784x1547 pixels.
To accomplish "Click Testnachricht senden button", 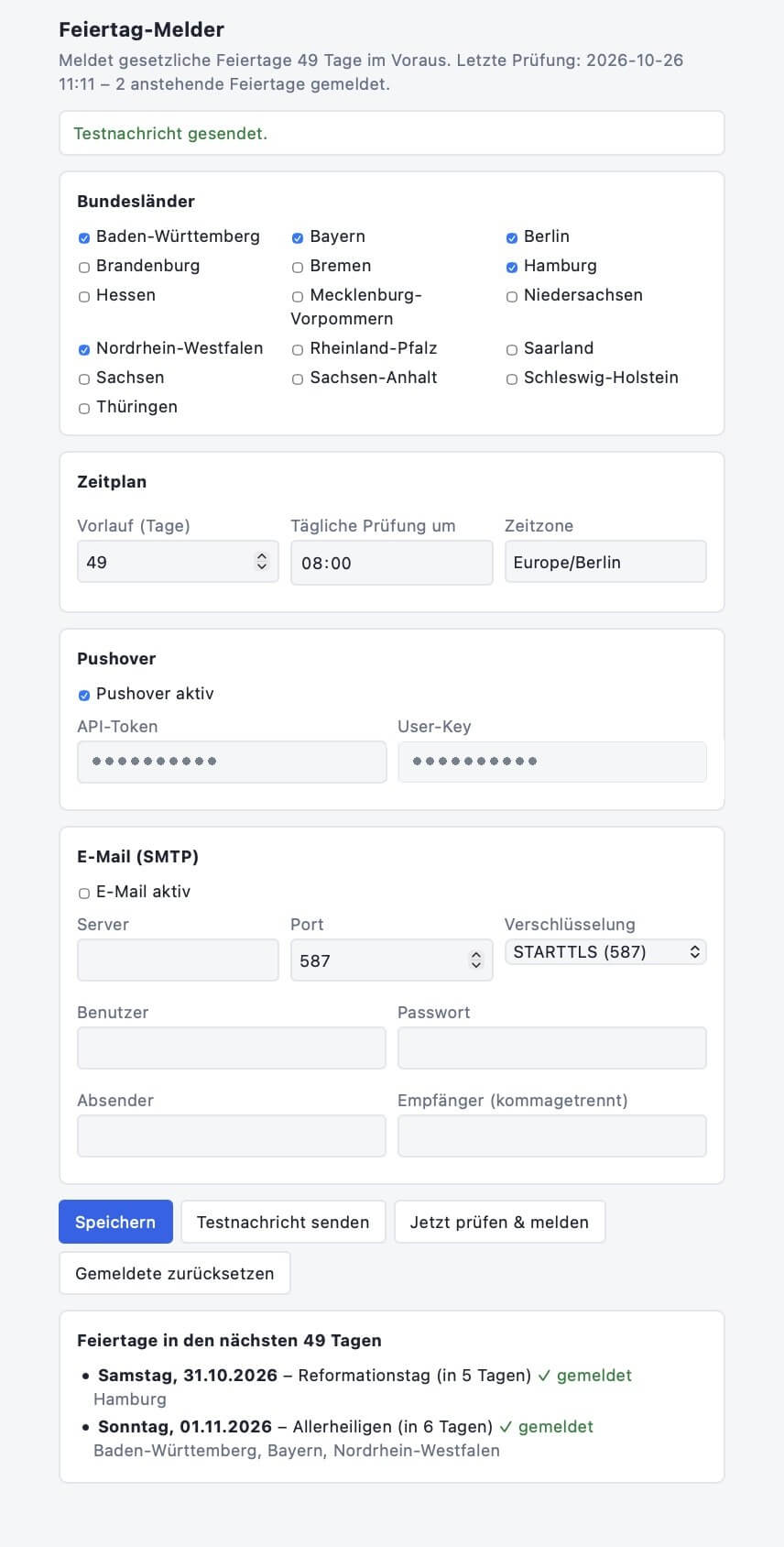I will (x=283, y=1222).
